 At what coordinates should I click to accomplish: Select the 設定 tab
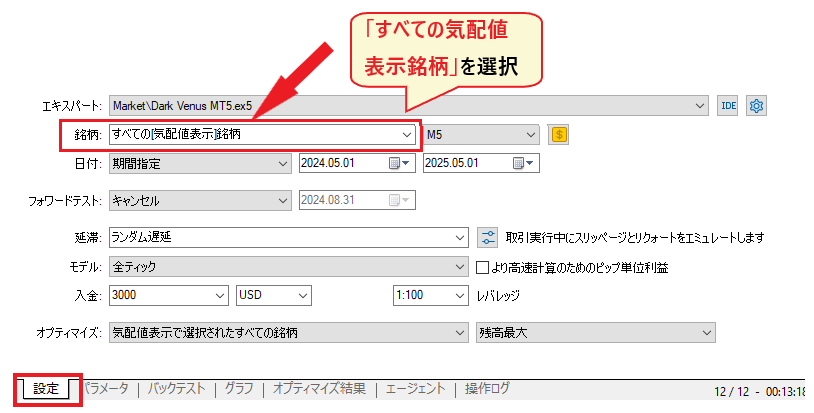[46, 389]
